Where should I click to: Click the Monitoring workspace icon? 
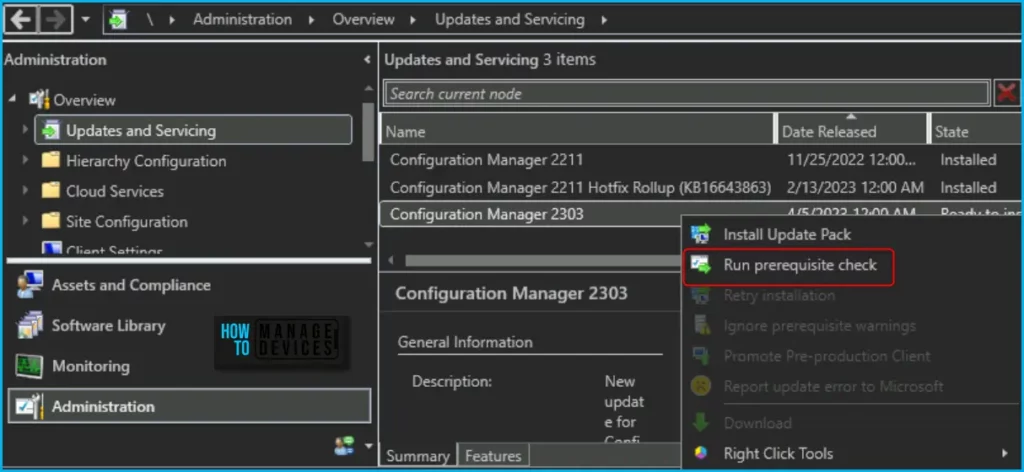pyautogui.click(x=29, y=366)
